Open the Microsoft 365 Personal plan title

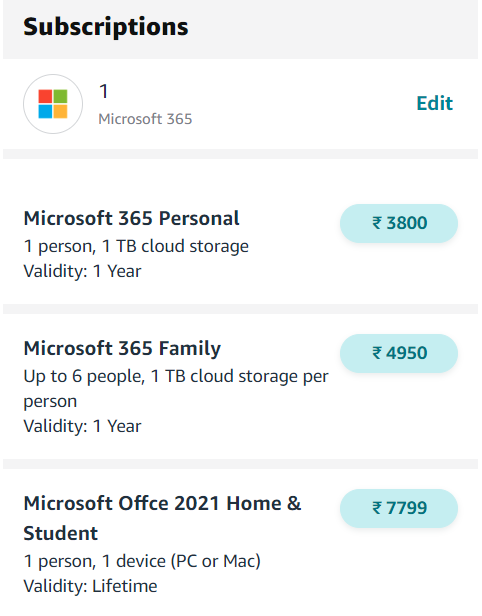pos(132,218)
